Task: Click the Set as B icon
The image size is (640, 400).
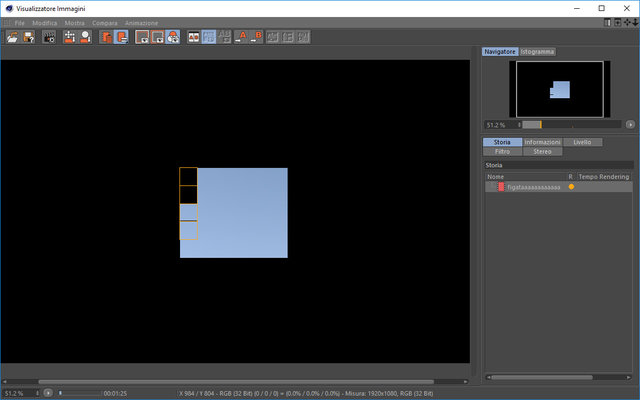Action: pos(257,37)
